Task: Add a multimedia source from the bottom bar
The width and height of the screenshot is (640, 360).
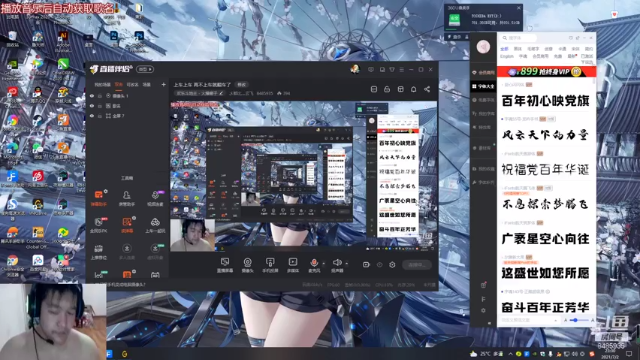Action: (293, 265)
